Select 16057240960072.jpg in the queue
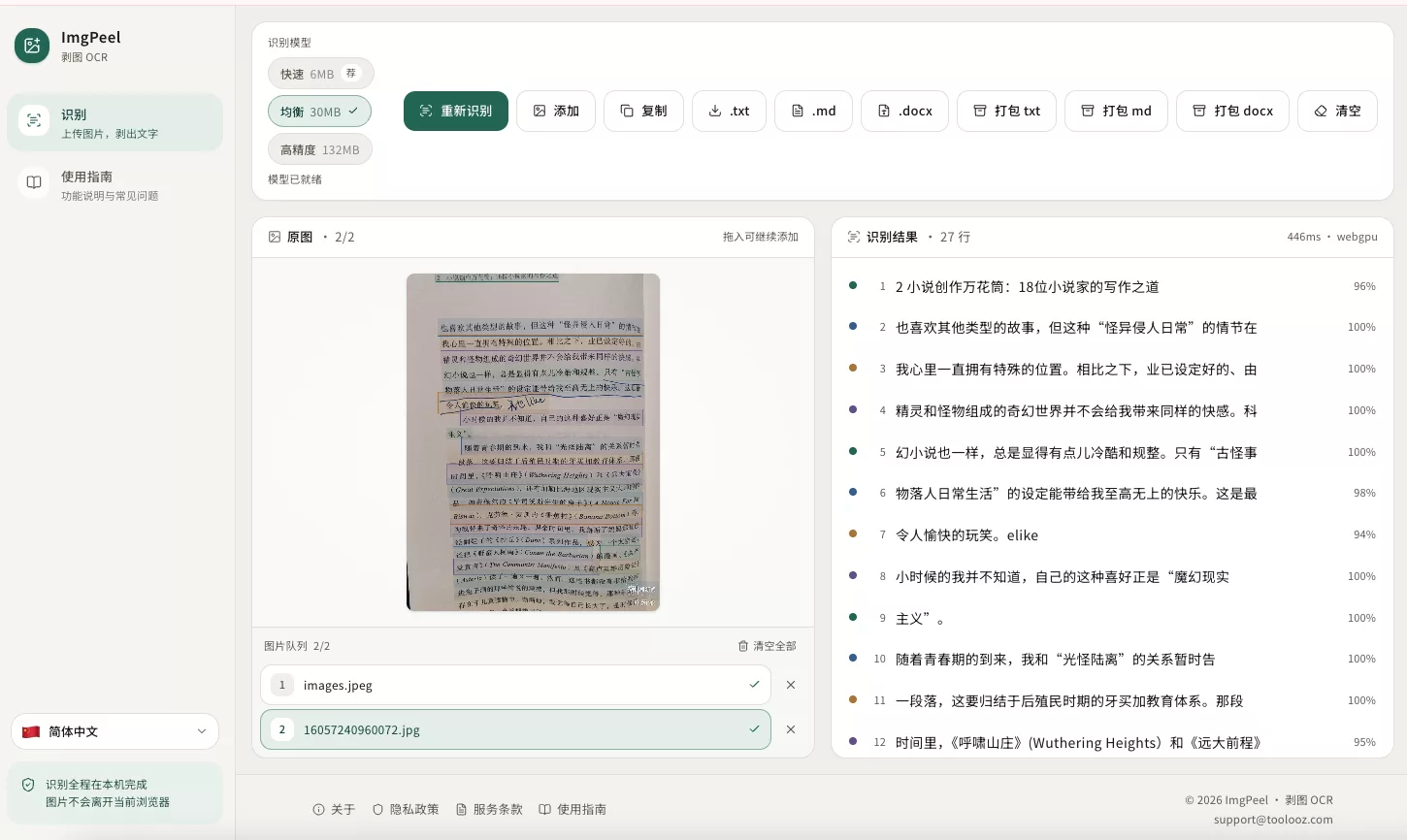Viewport: 1407px width, 840px height. (x=515, y=729)
